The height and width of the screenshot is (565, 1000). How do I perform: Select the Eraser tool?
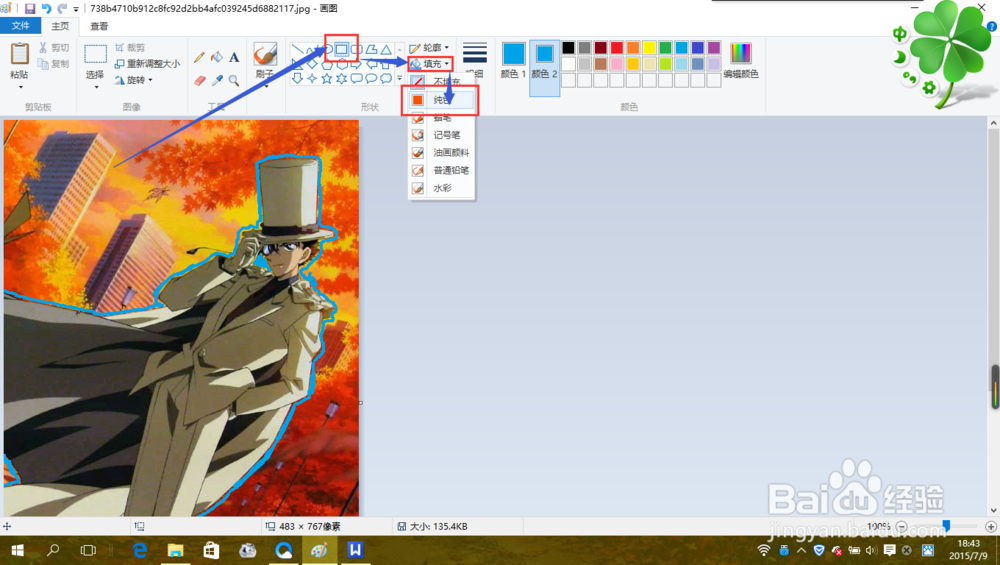(x=200, y=80)
